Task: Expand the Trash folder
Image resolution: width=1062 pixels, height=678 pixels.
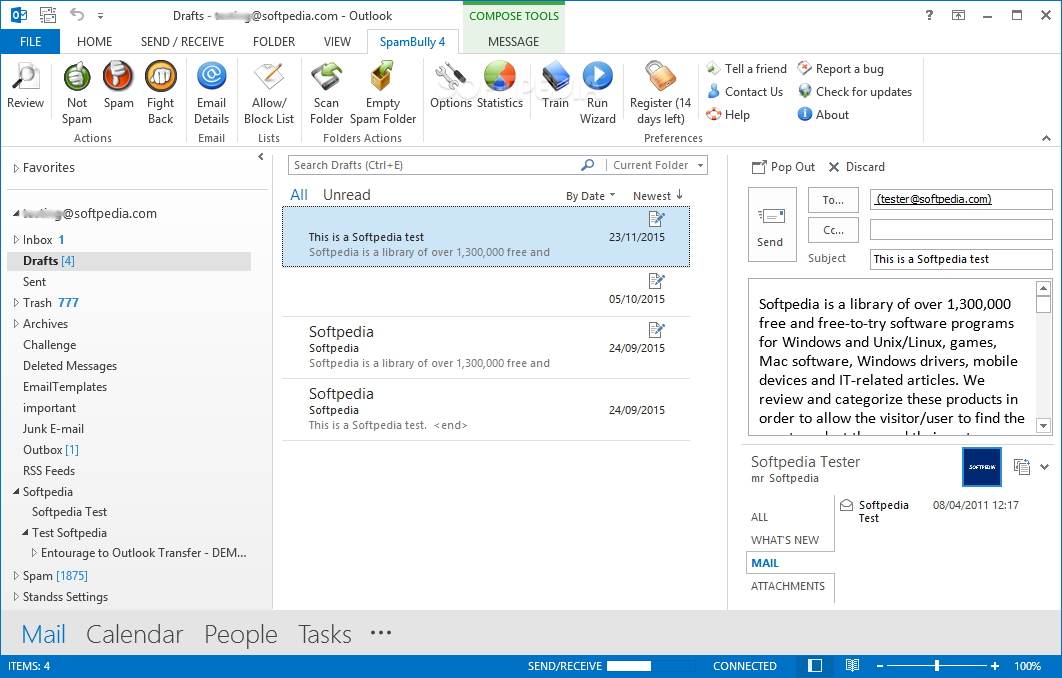Action: pos(16,303)
